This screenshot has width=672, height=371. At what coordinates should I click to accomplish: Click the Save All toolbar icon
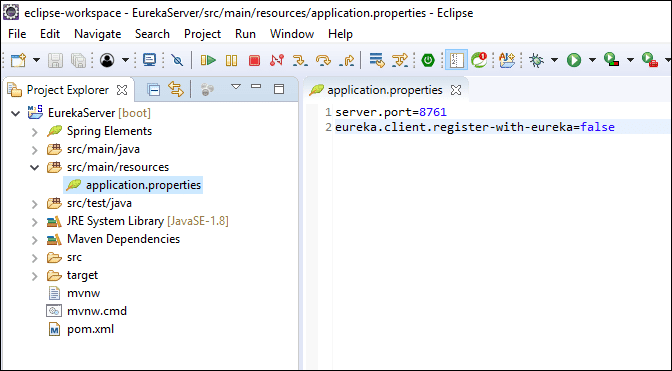(79, 60)
